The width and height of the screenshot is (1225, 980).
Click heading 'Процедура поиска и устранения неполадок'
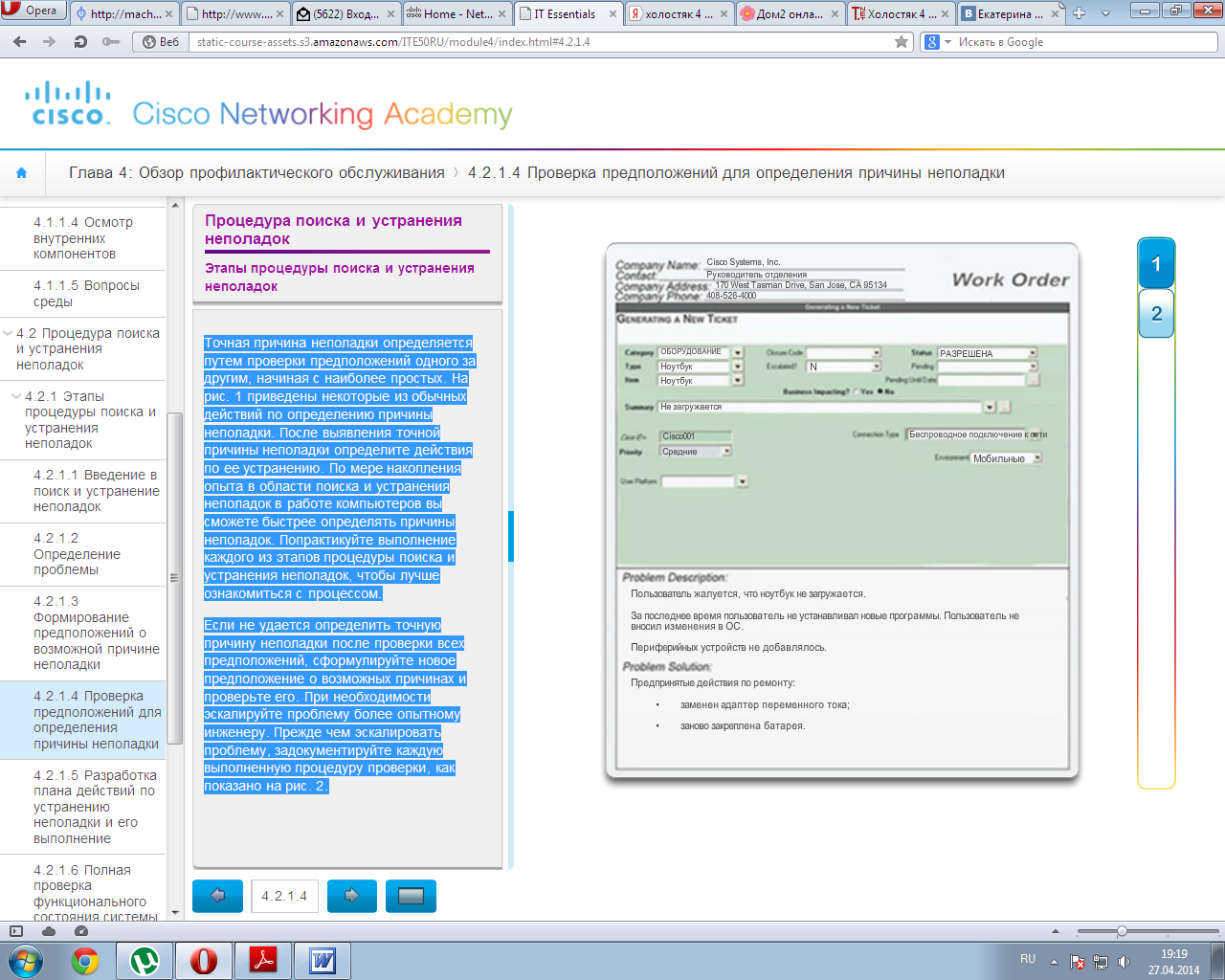coord(333,230)
